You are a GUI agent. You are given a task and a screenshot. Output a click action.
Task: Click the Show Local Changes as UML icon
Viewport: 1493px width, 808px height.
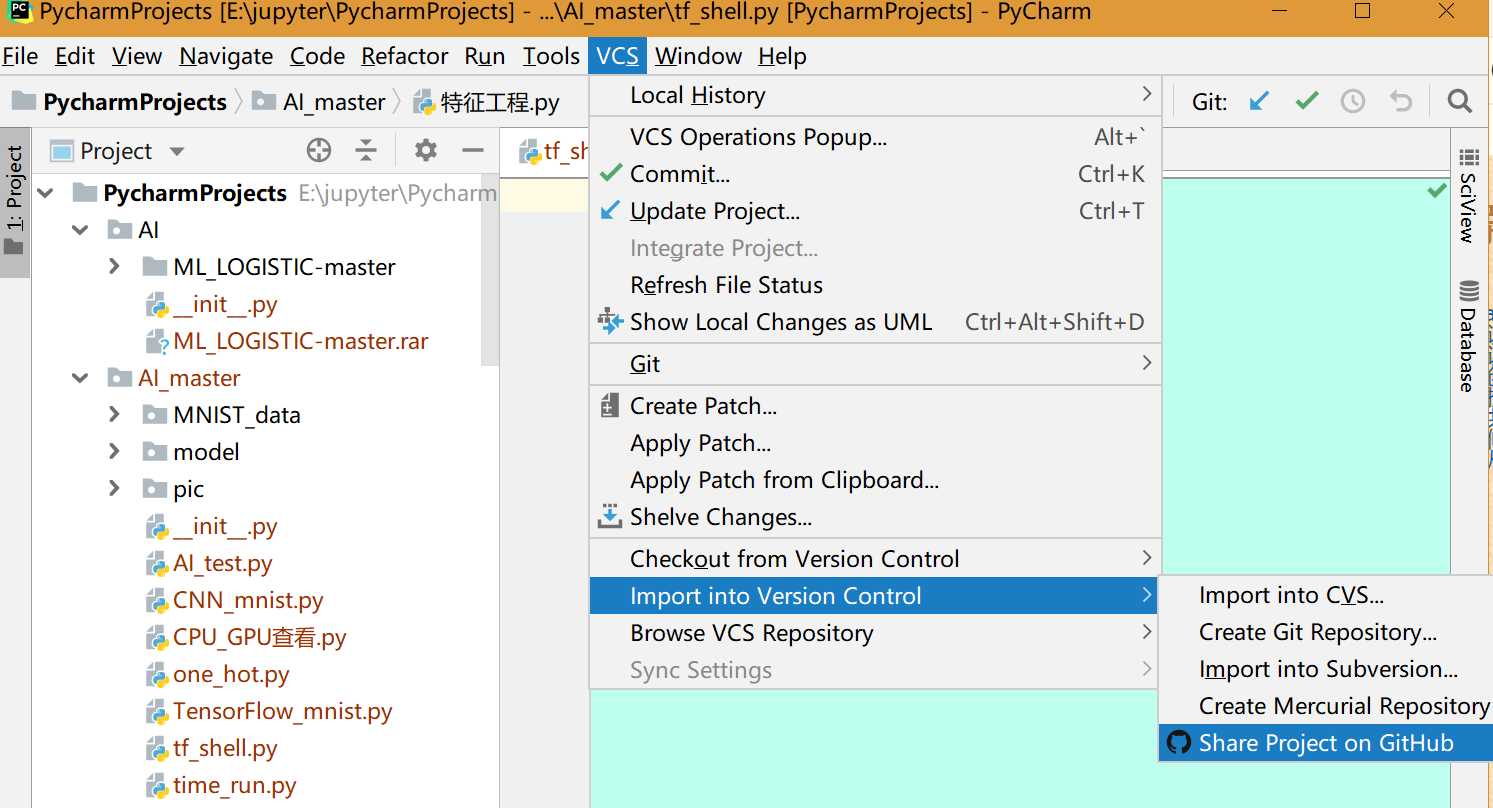(x=609, y=321)
